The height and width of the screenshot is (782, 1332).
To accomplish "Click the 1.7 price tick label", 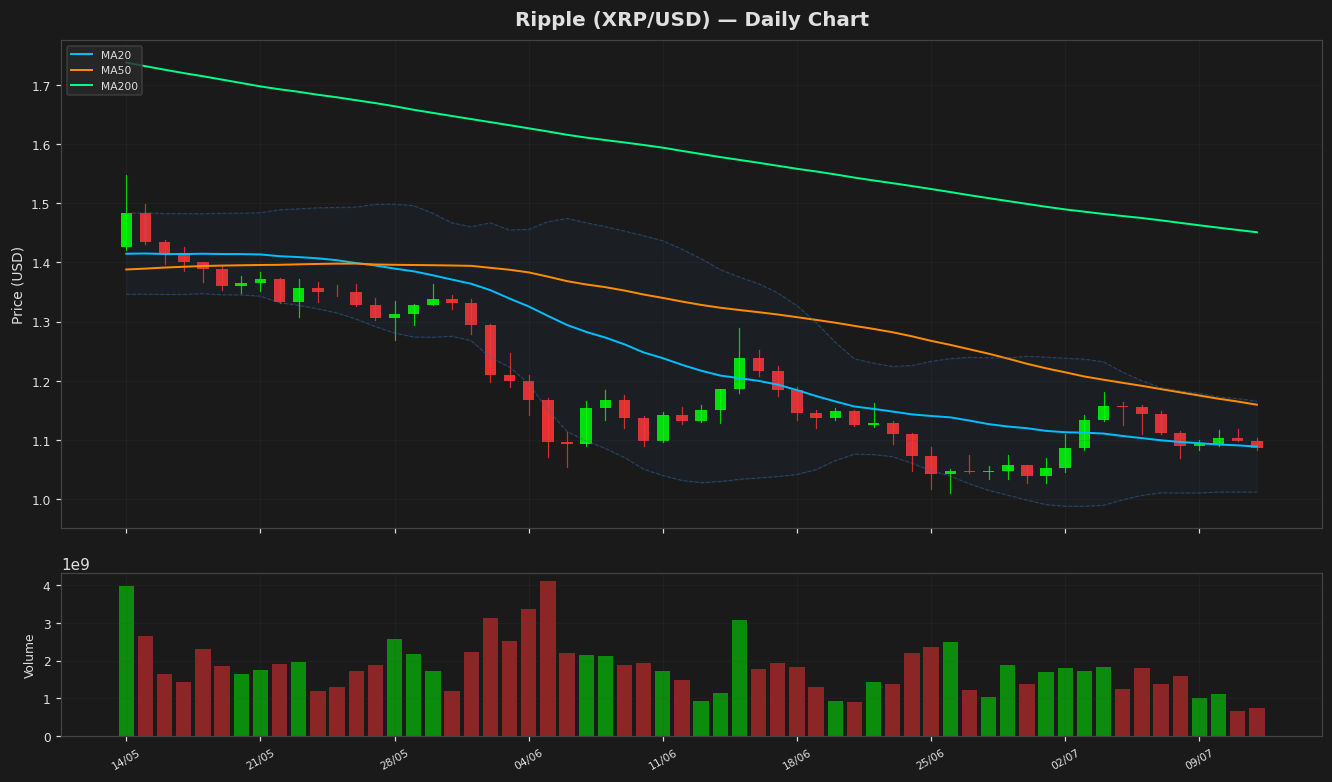I will pos(41,86).
